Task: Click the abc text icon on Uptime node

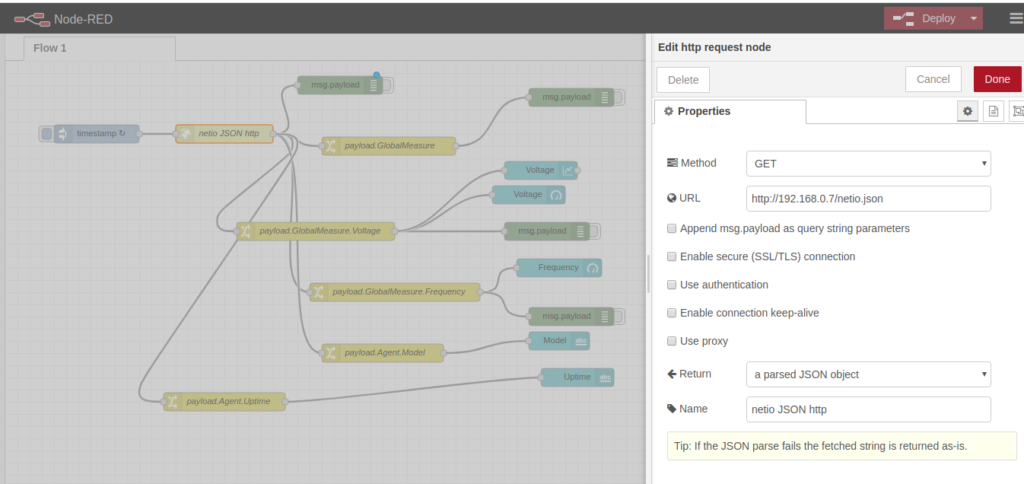Action: 605,378
